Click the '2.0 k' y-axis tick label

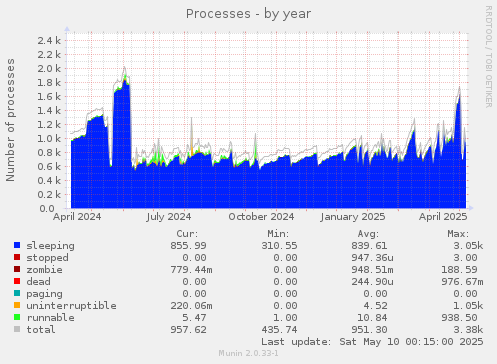(x=49, y=68)
